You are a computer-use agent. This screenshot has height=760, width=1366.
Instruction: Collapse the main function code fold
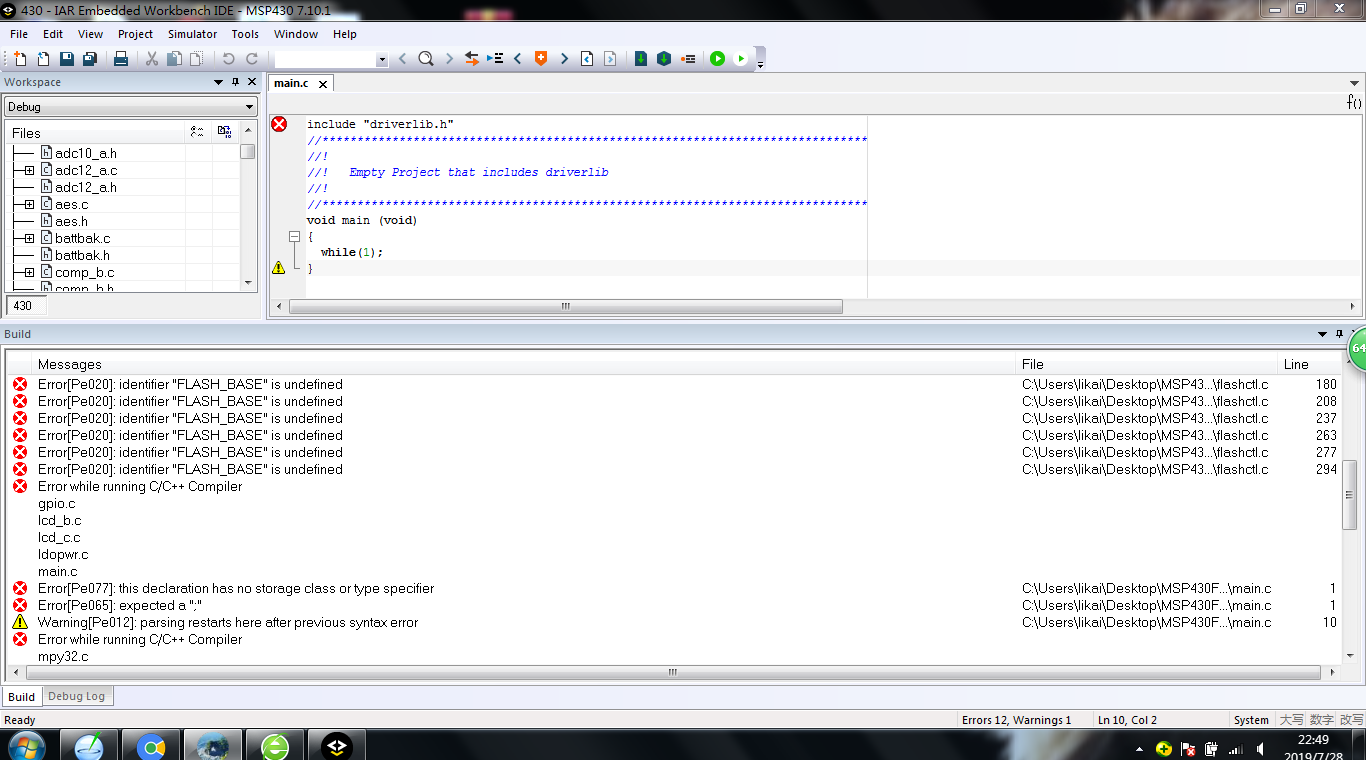294,237
